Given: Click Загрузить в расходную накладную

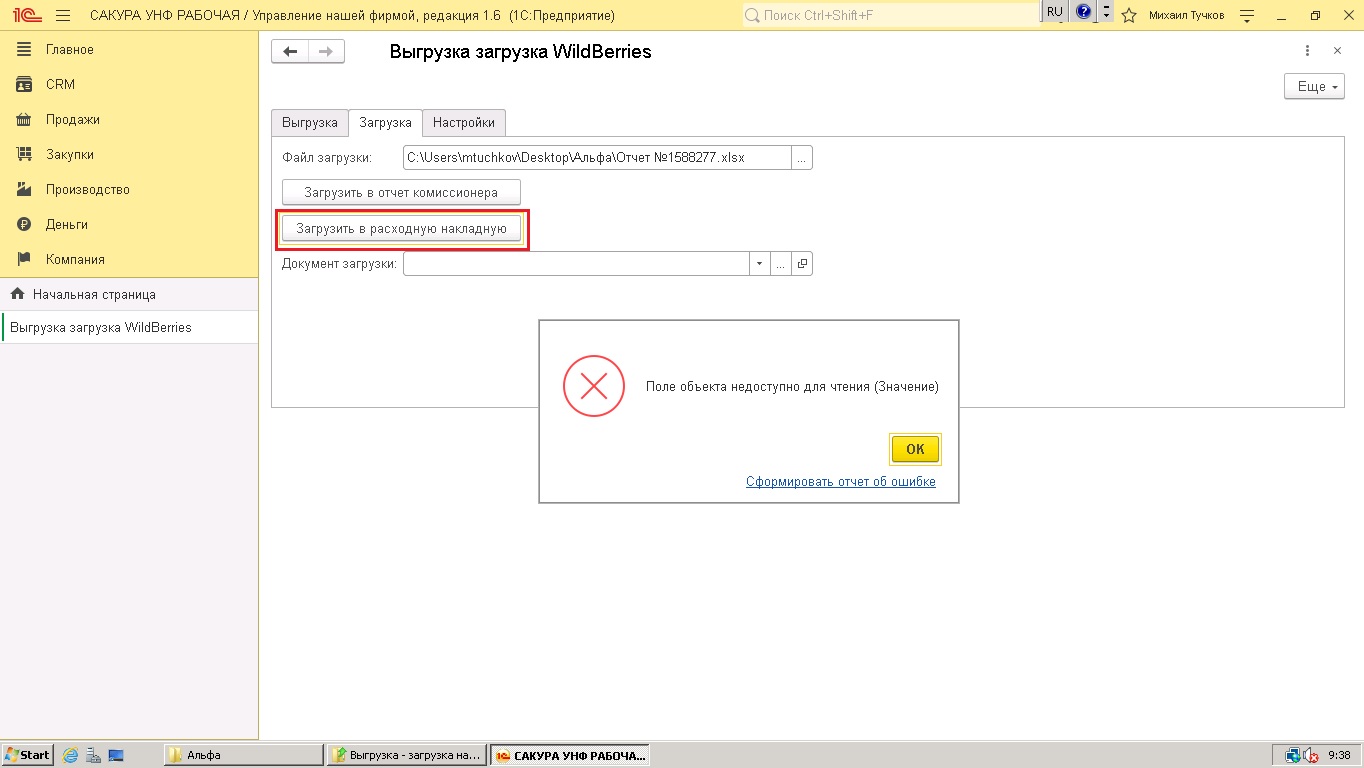Looking at the screenshot, I should [x=402, y=229].
